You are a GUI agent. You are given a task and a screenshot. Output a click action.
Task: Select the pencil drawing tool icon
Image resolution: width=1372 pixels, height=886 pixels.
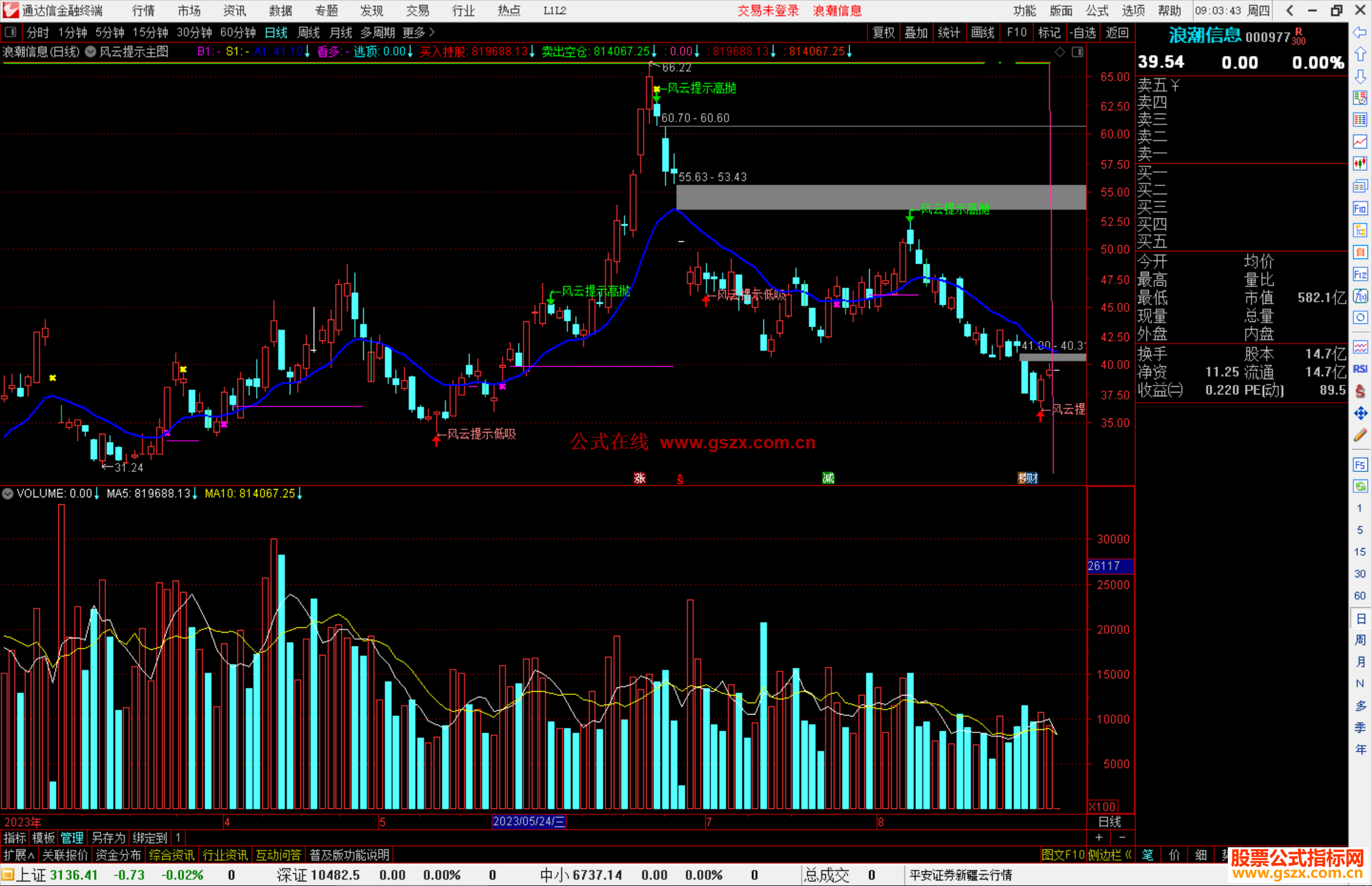(x=1360, y=436)
